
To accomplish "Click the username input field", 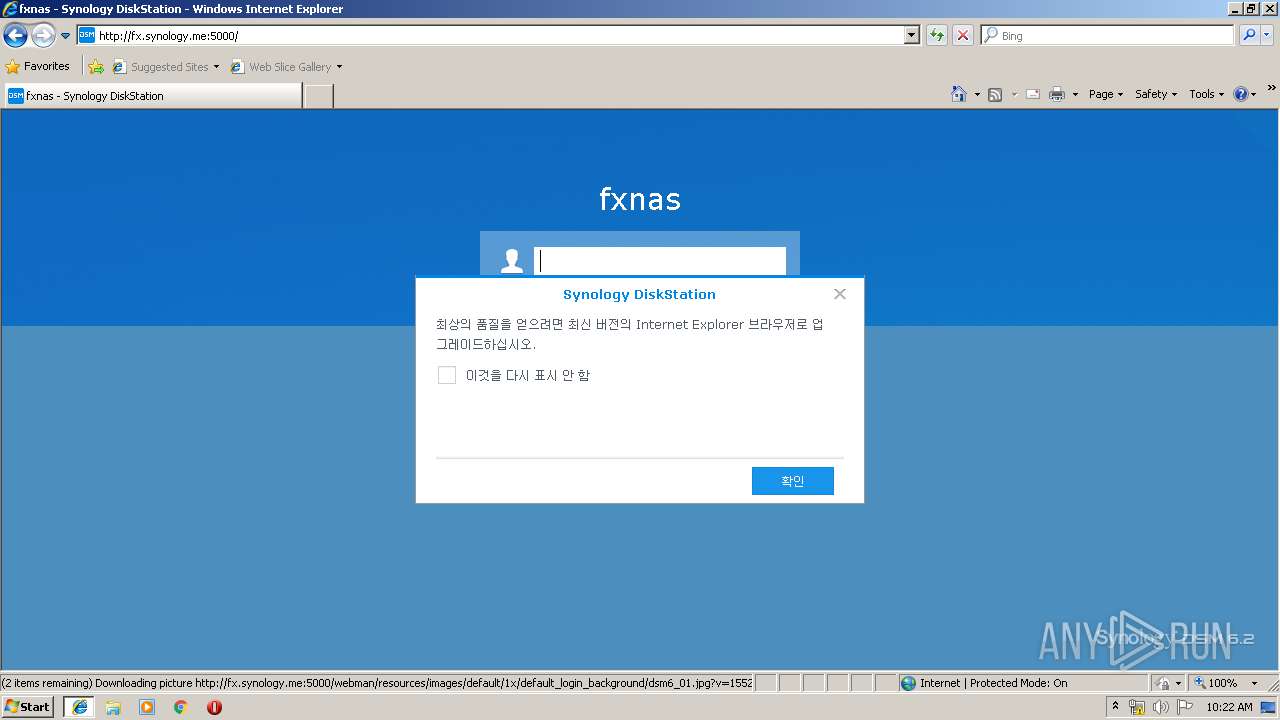I will pyautogui.click(x=660, y=261).
